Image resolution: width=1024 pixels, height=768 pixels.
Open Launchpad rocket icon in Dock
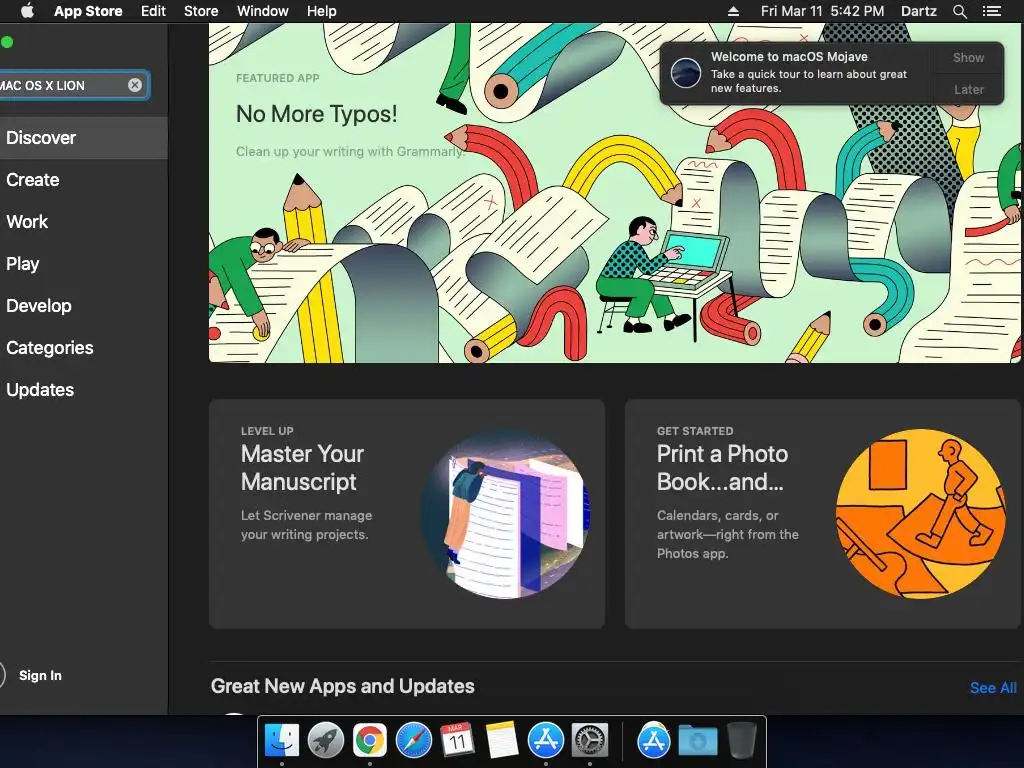[325, 741]
